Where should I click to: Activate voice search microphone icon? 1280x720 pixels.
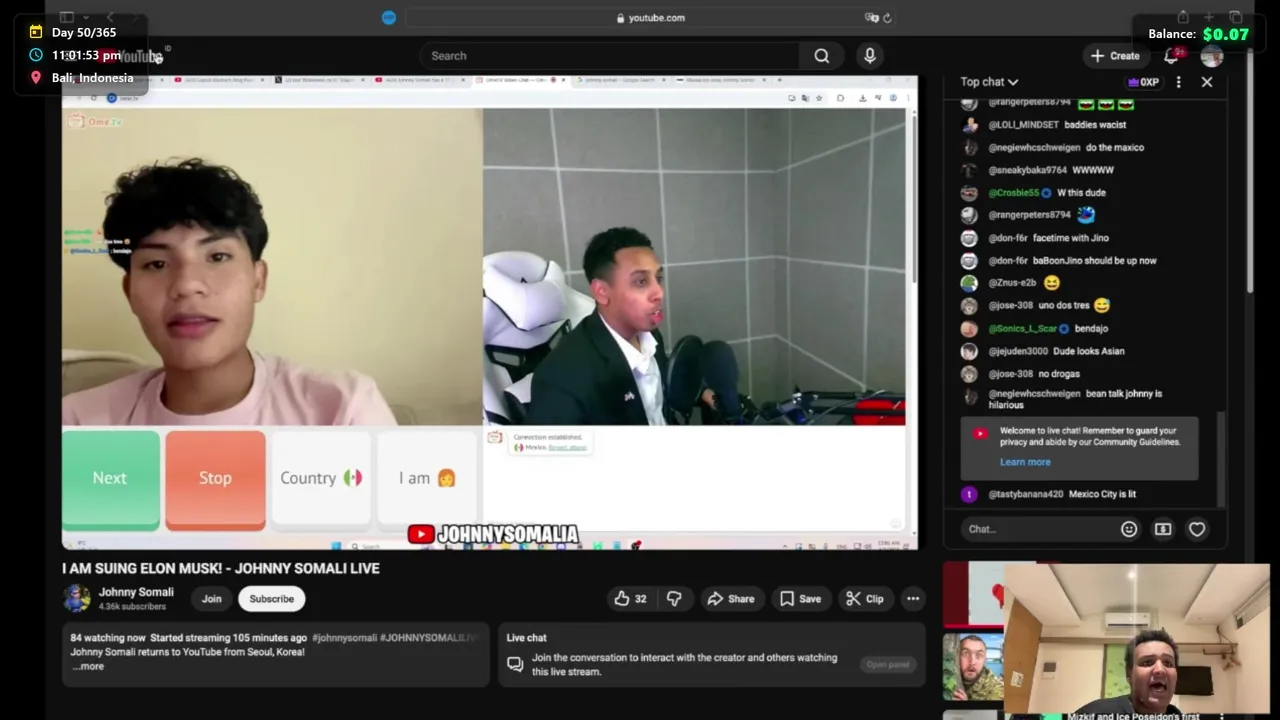(x=870, y=56)
